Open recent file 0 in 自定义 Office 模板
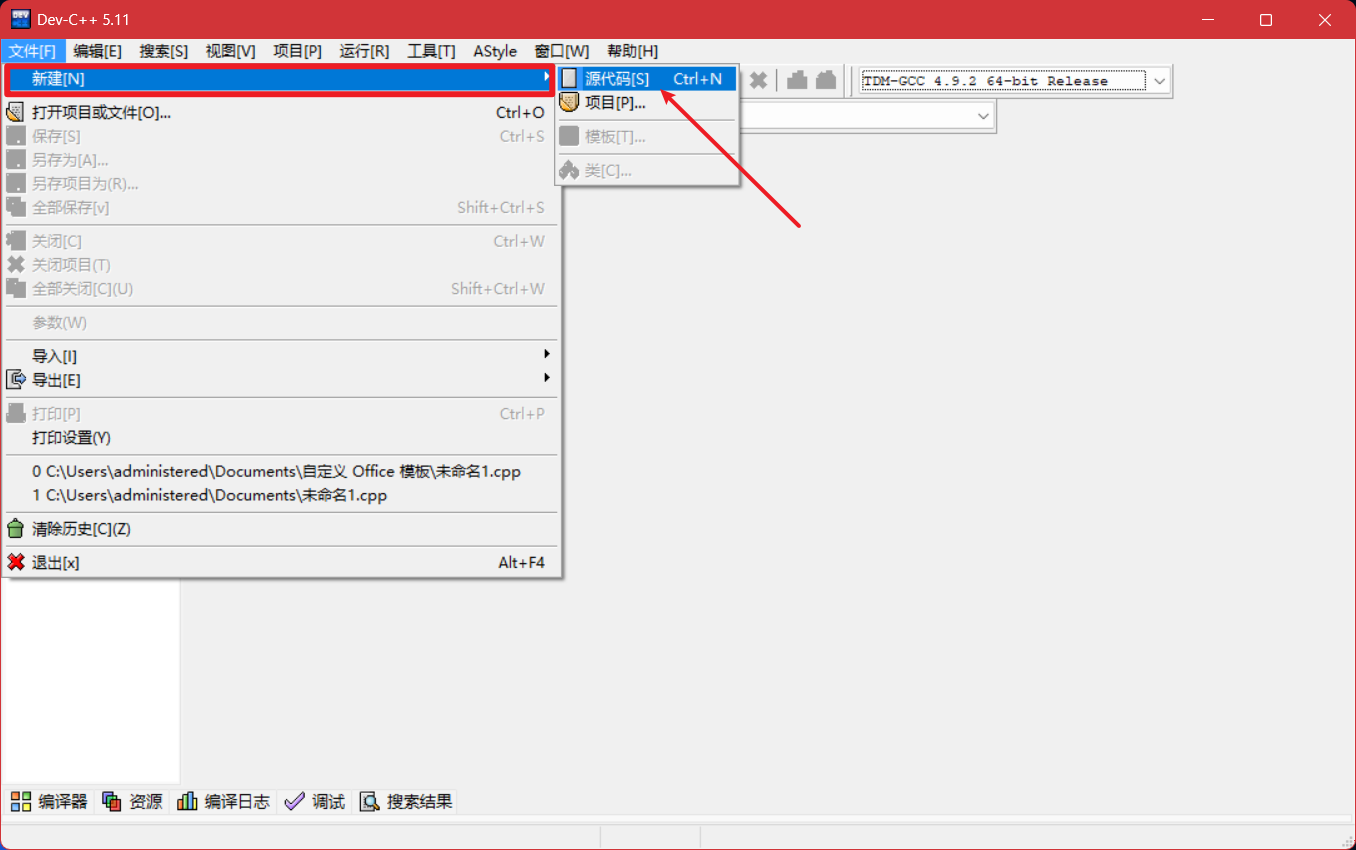1356x850 pixels. [280, 471]
